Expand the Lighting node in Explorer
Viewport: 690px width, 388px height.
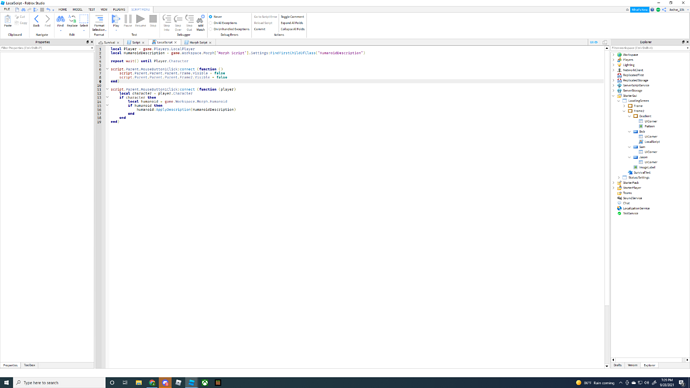point(614,65)
